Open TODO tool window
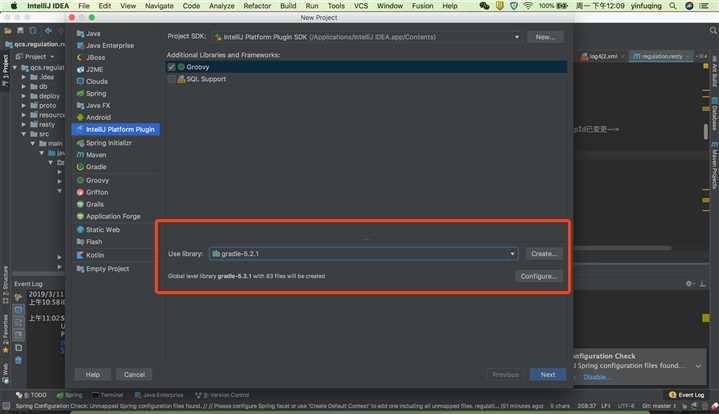Image resolution: width=719 pixels, height=414 pixels. (31, 395)
